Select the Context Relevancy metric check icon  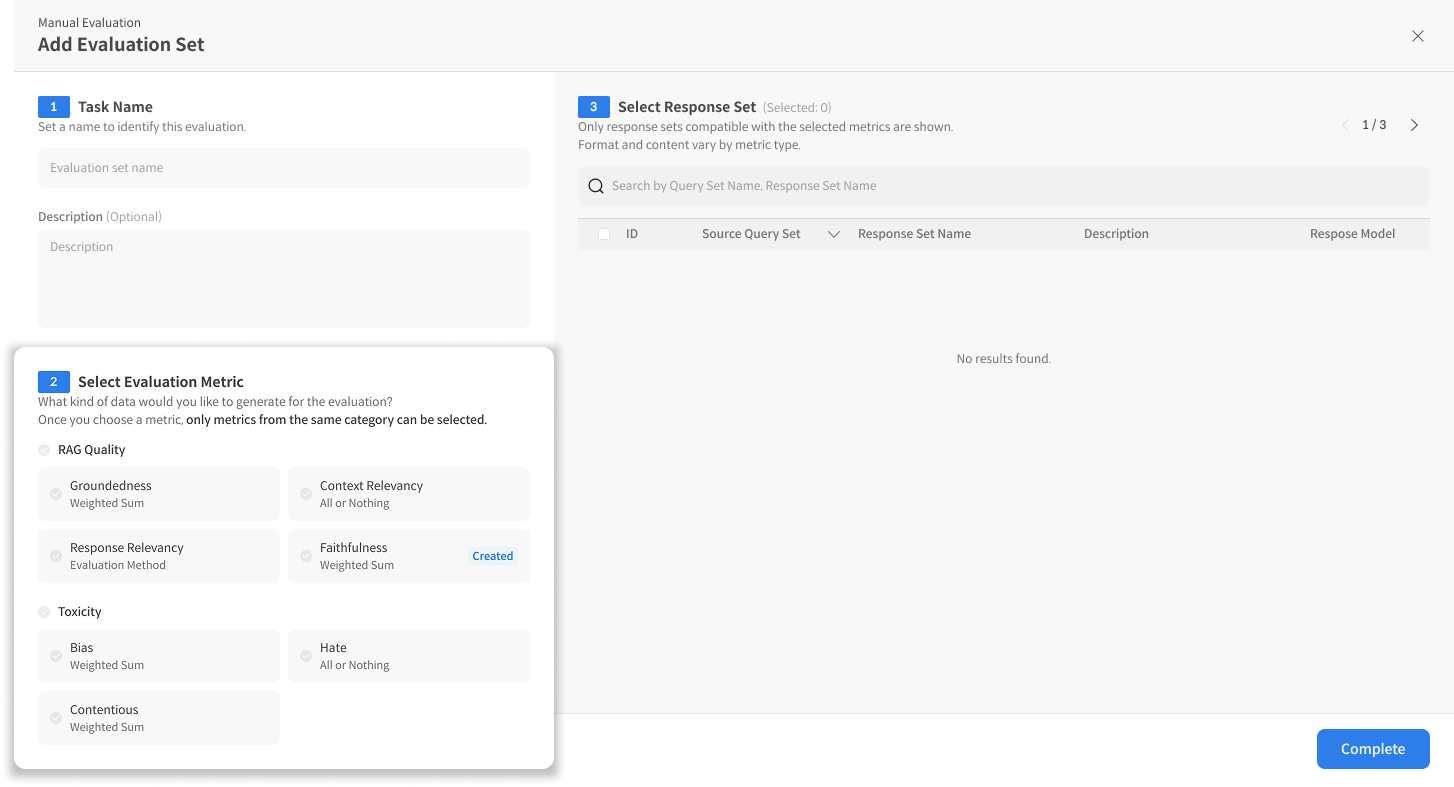tap(306, 494)
